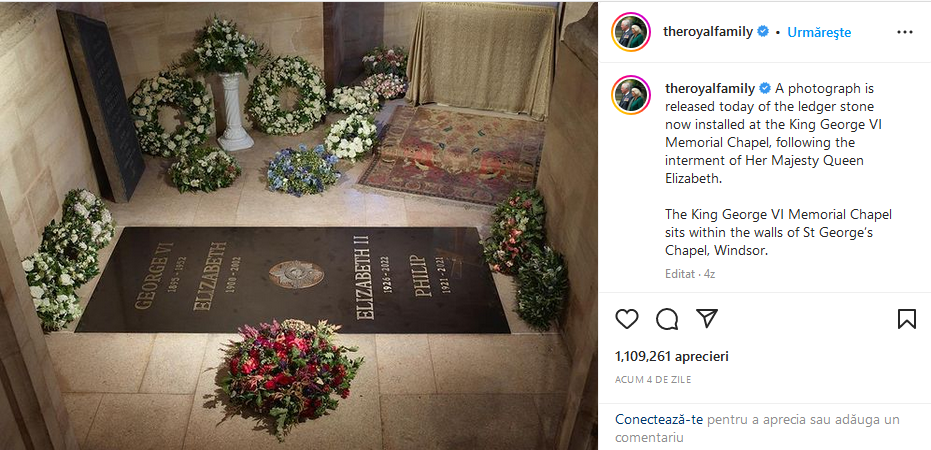Open theroyalfamily profile from caption username
931x450 pixels.
pyautogui.click(x=710, y=88)
